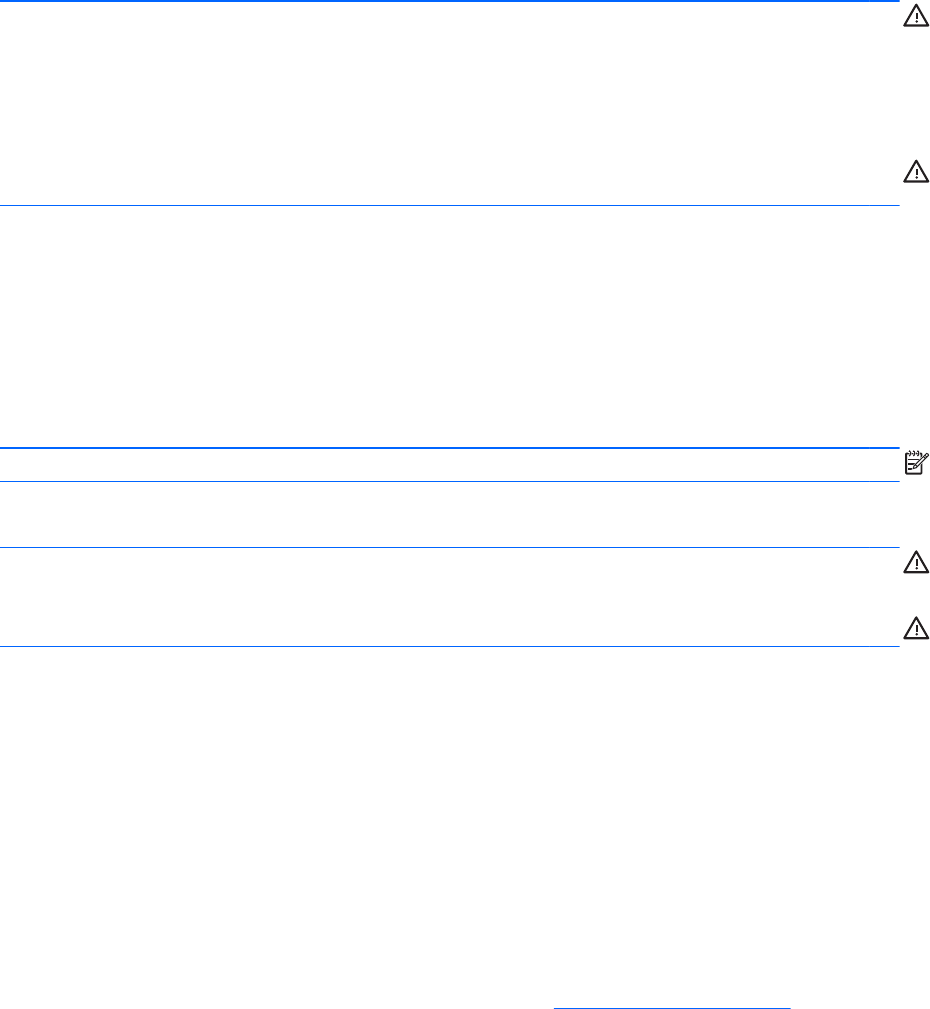The width and height of the screenshot is (930, 1009).
Task: Click inside the narrow note section band
Action: point(450,465)
